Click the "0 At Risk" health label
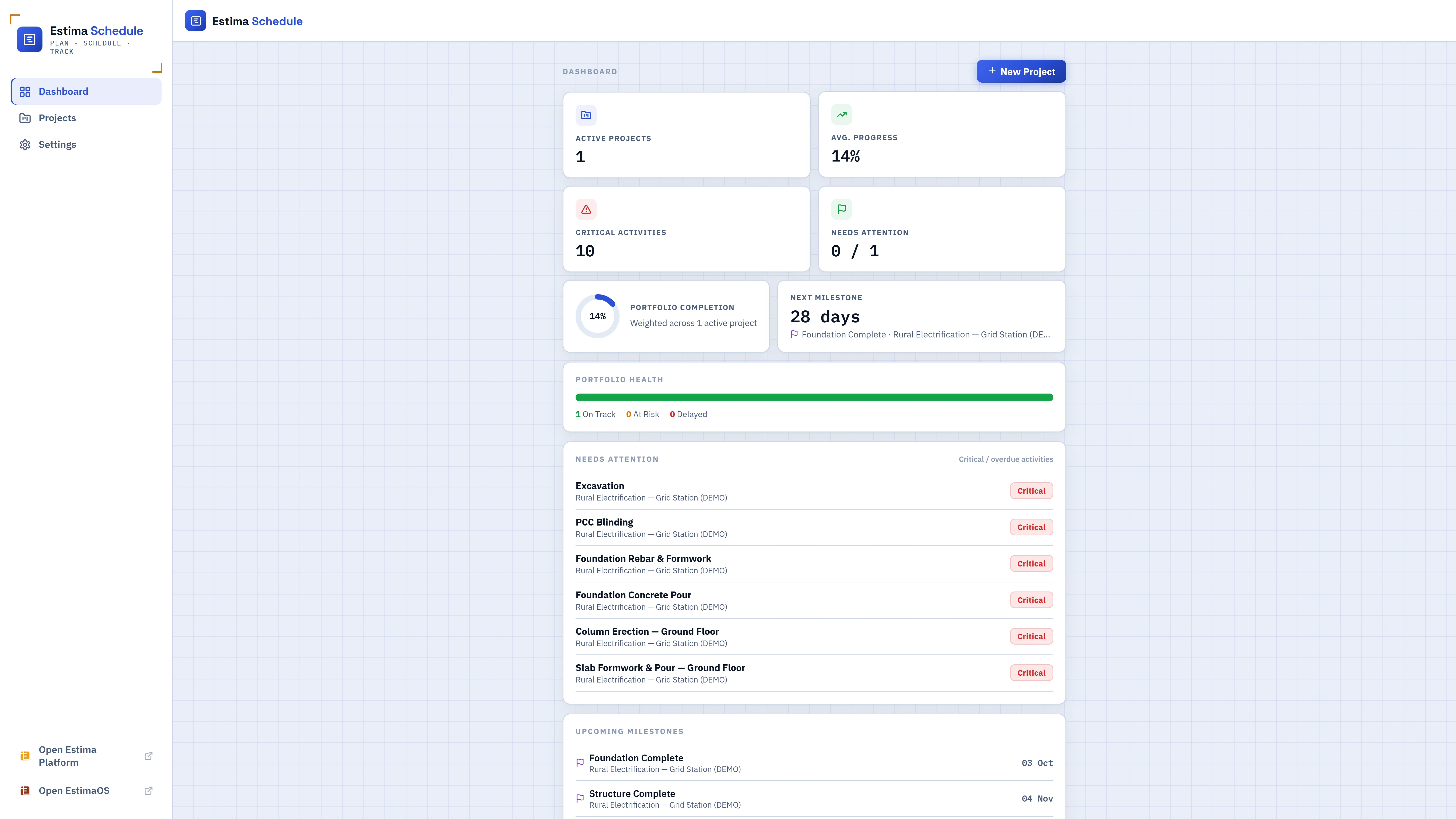The image size is (1456, 819). click(643, 414)
